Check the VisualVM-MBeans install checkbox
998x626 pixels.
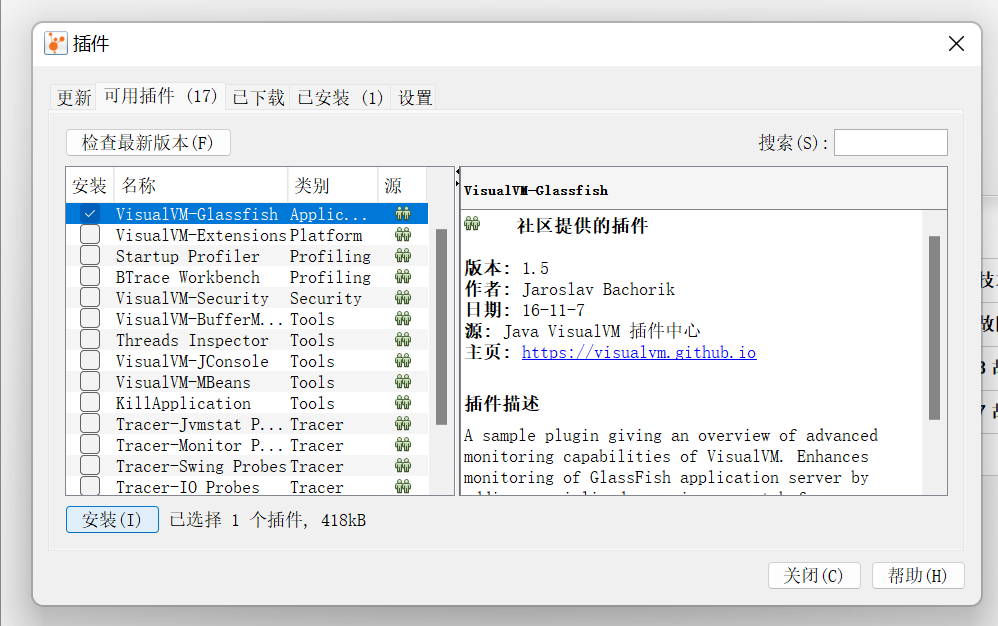[90, 382]
